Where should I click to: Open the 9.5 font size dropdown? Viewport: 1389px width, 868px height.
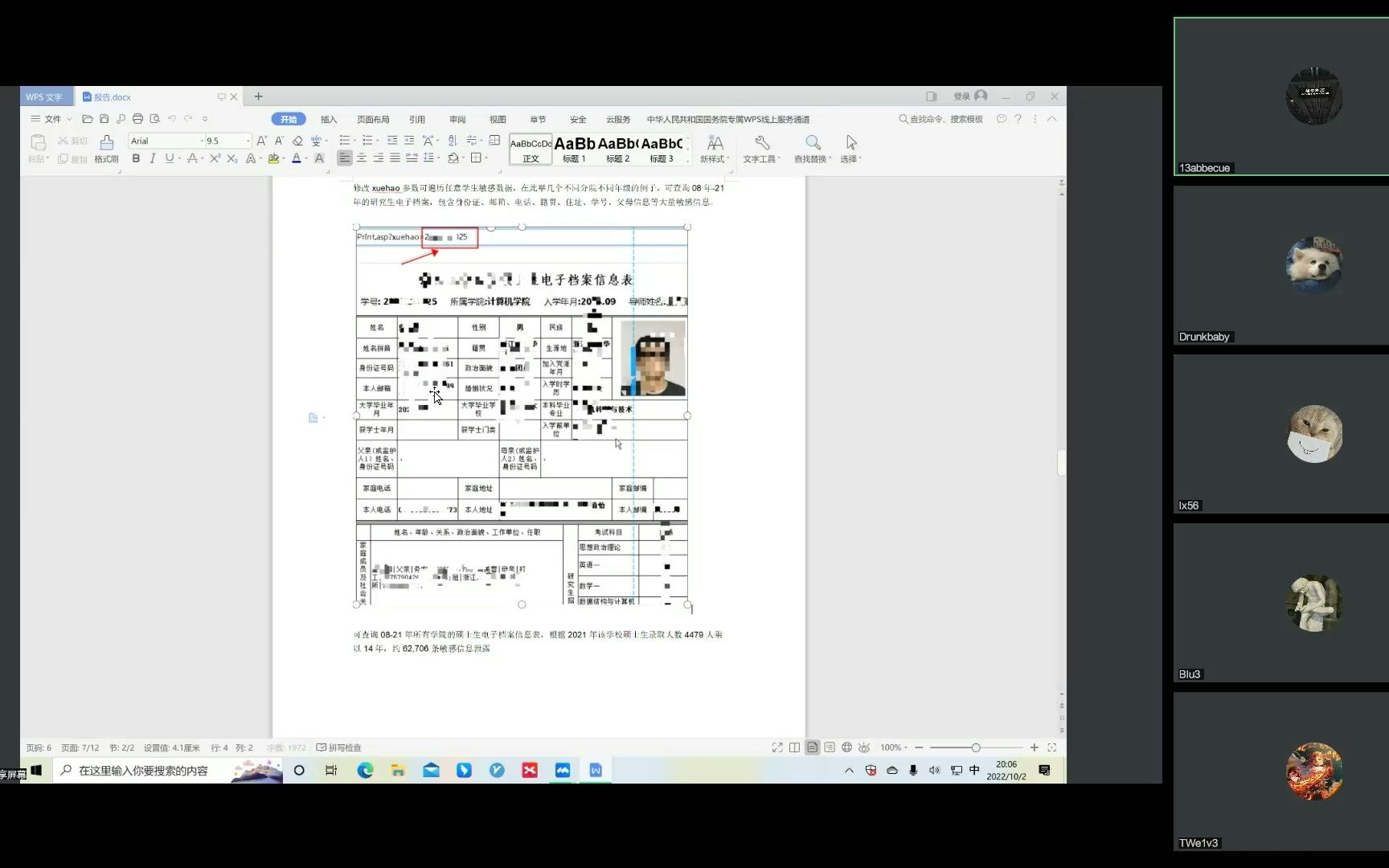click(x=248, y=141)
